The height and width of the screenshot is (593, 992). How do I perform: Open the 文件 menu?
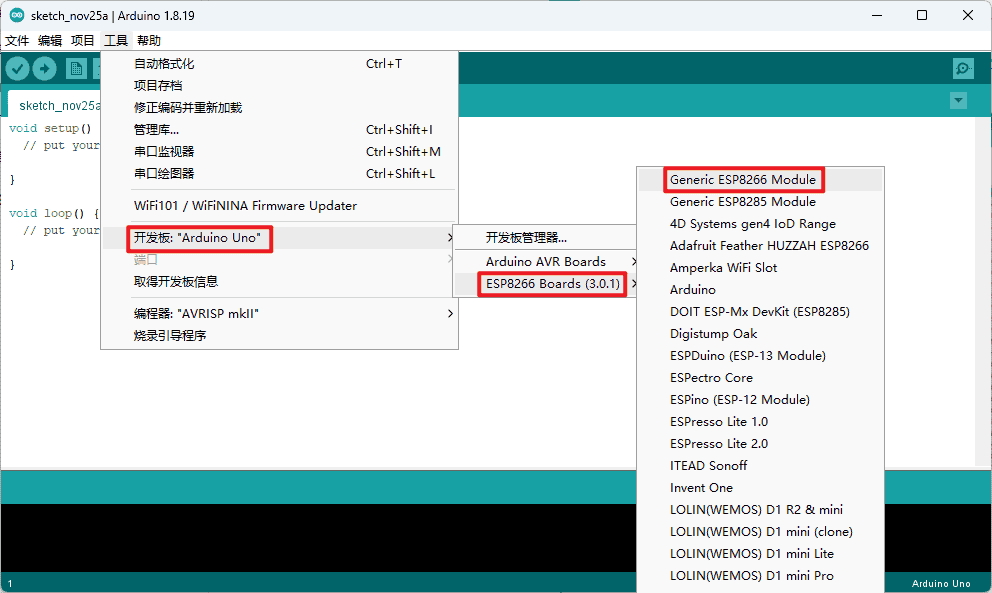17,41
